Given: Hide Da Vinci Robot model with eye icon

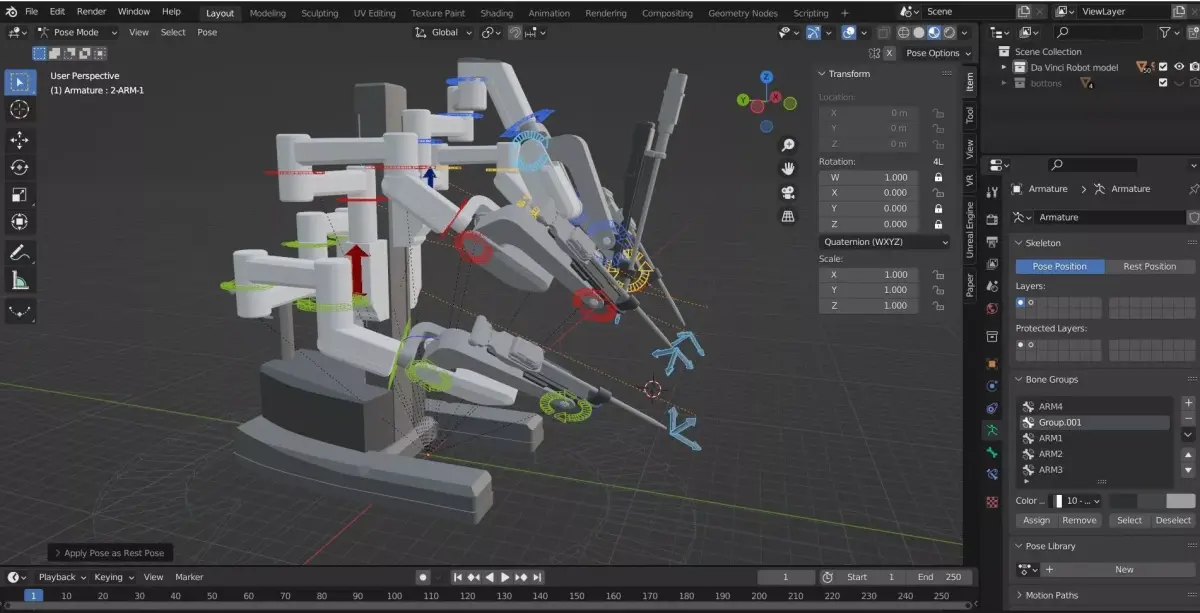Looking at the screenshot, I should click(1179, 67).
